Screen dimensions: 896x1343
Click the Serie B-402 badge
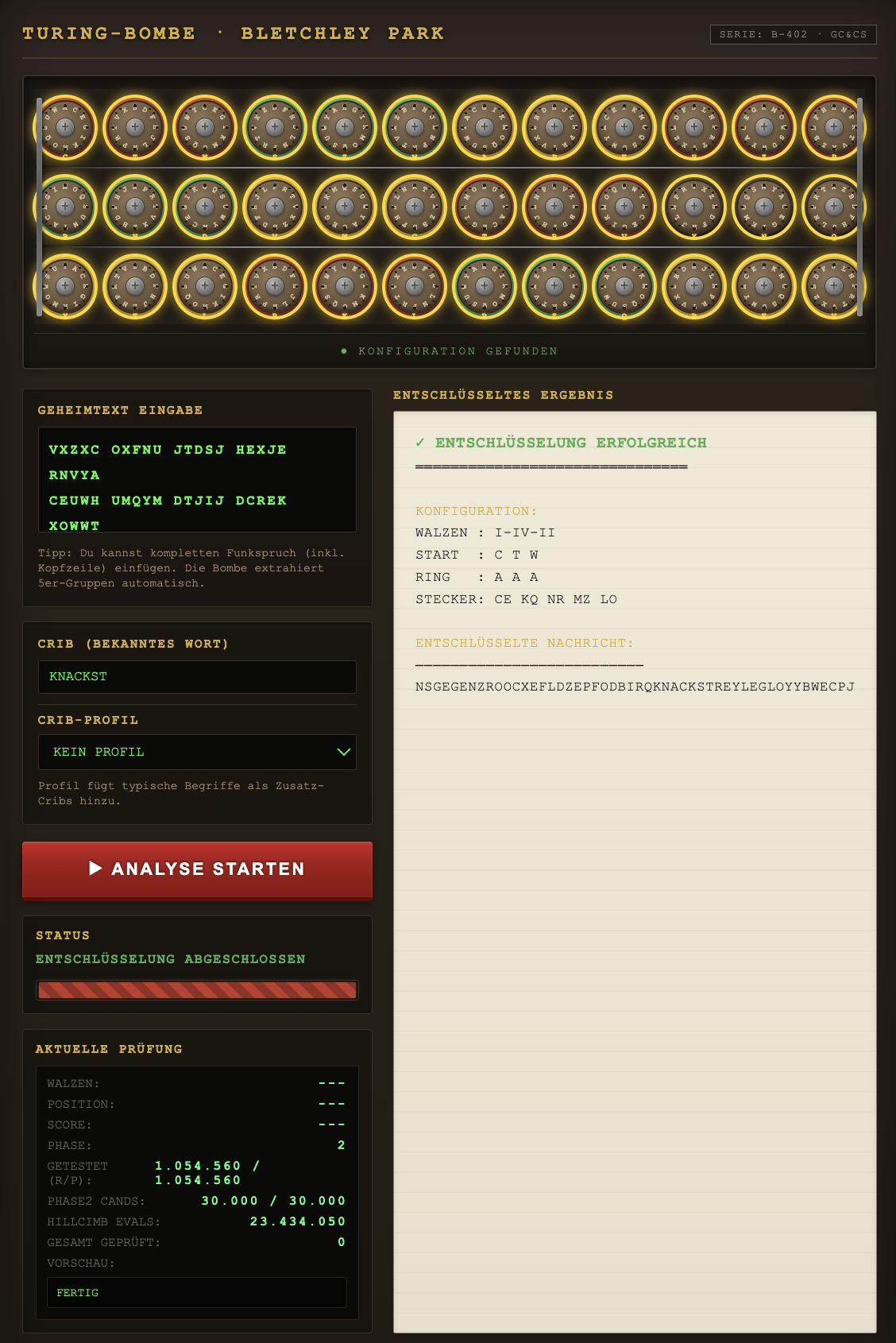[793, 34]
